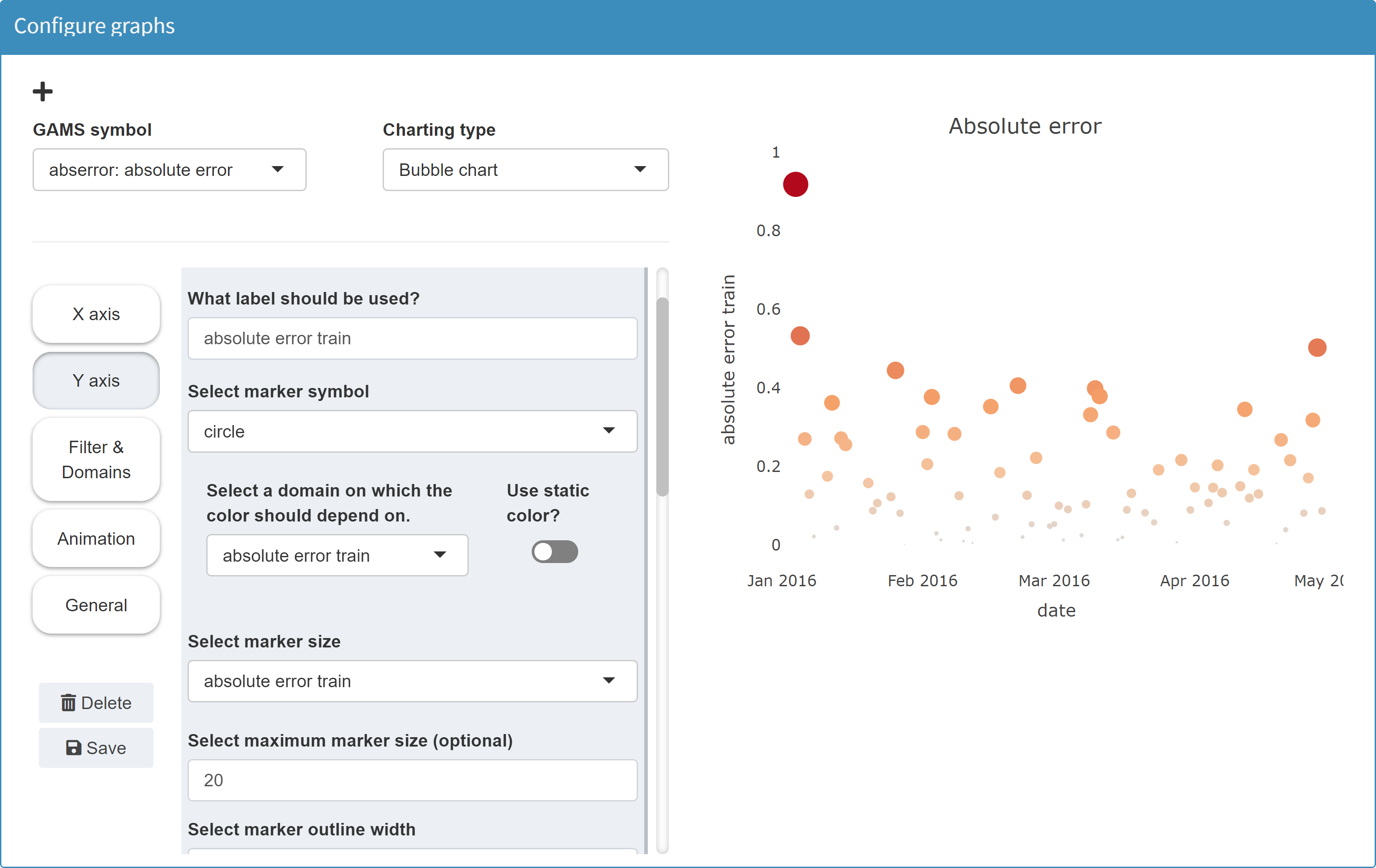Open the General settings tab
The width and height of the screenshot is (1376, 868).
point(96,605)
